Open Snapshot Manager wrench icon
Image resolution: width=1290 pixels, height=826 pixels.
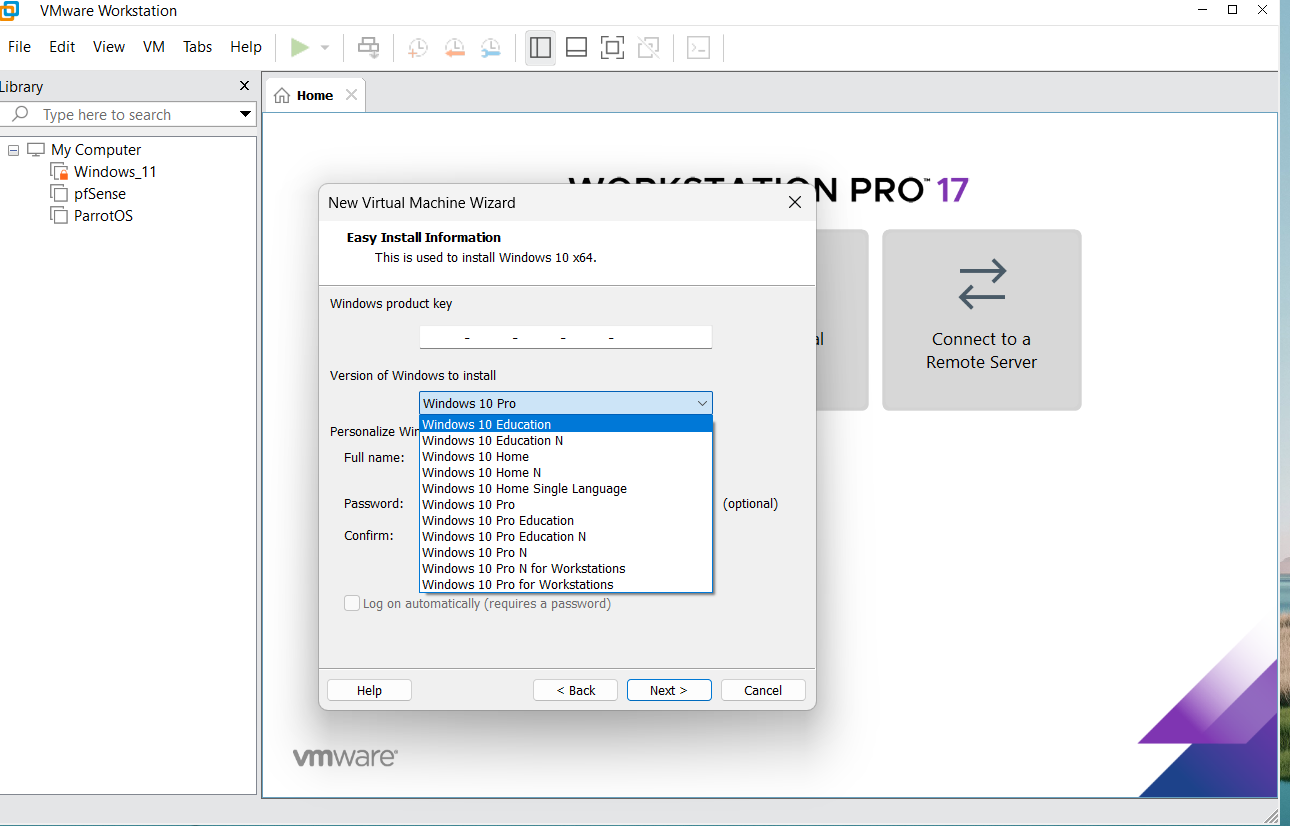tap(490, 47)
